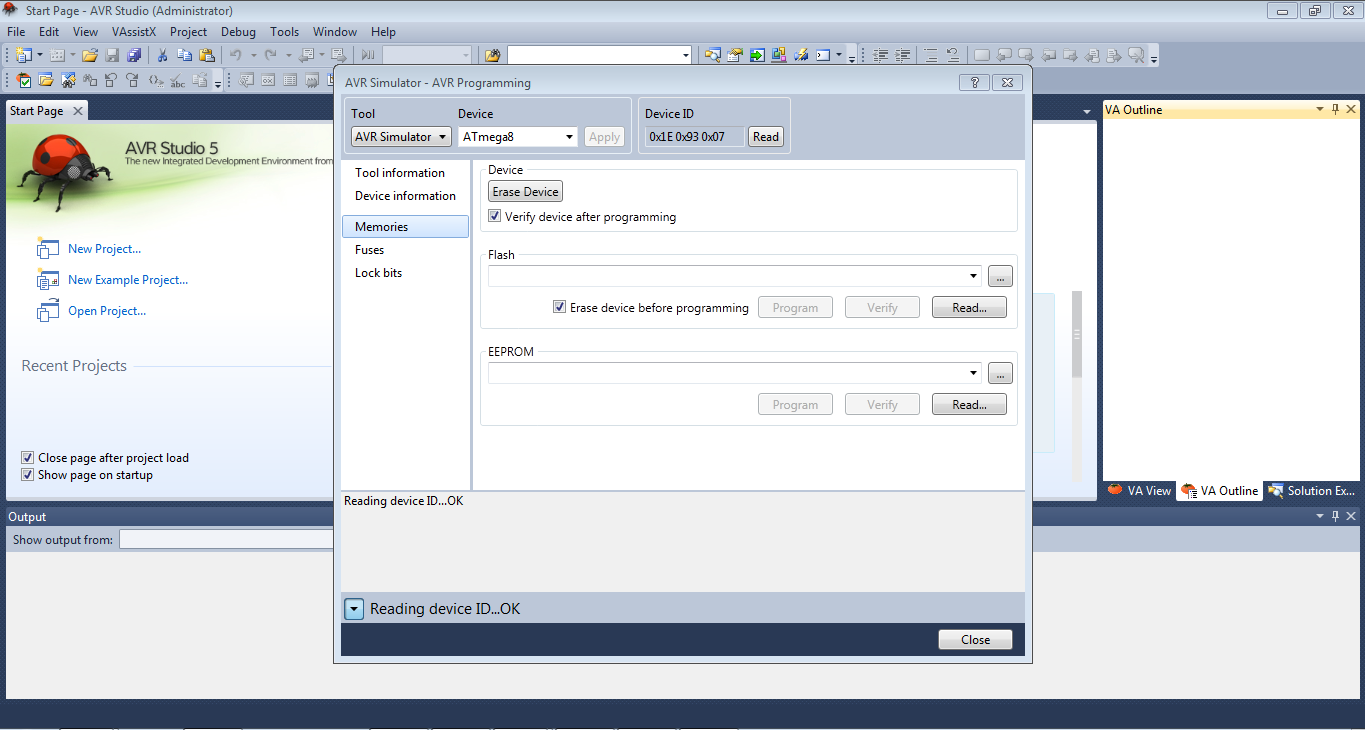Toggle Close page after project load
1365x730 pixels.
click(x=27, y=458)
